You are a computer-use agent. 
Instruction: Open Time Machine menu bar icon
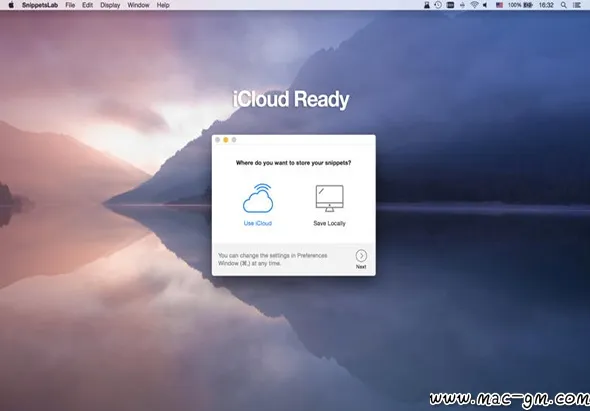tap(438, 5)
